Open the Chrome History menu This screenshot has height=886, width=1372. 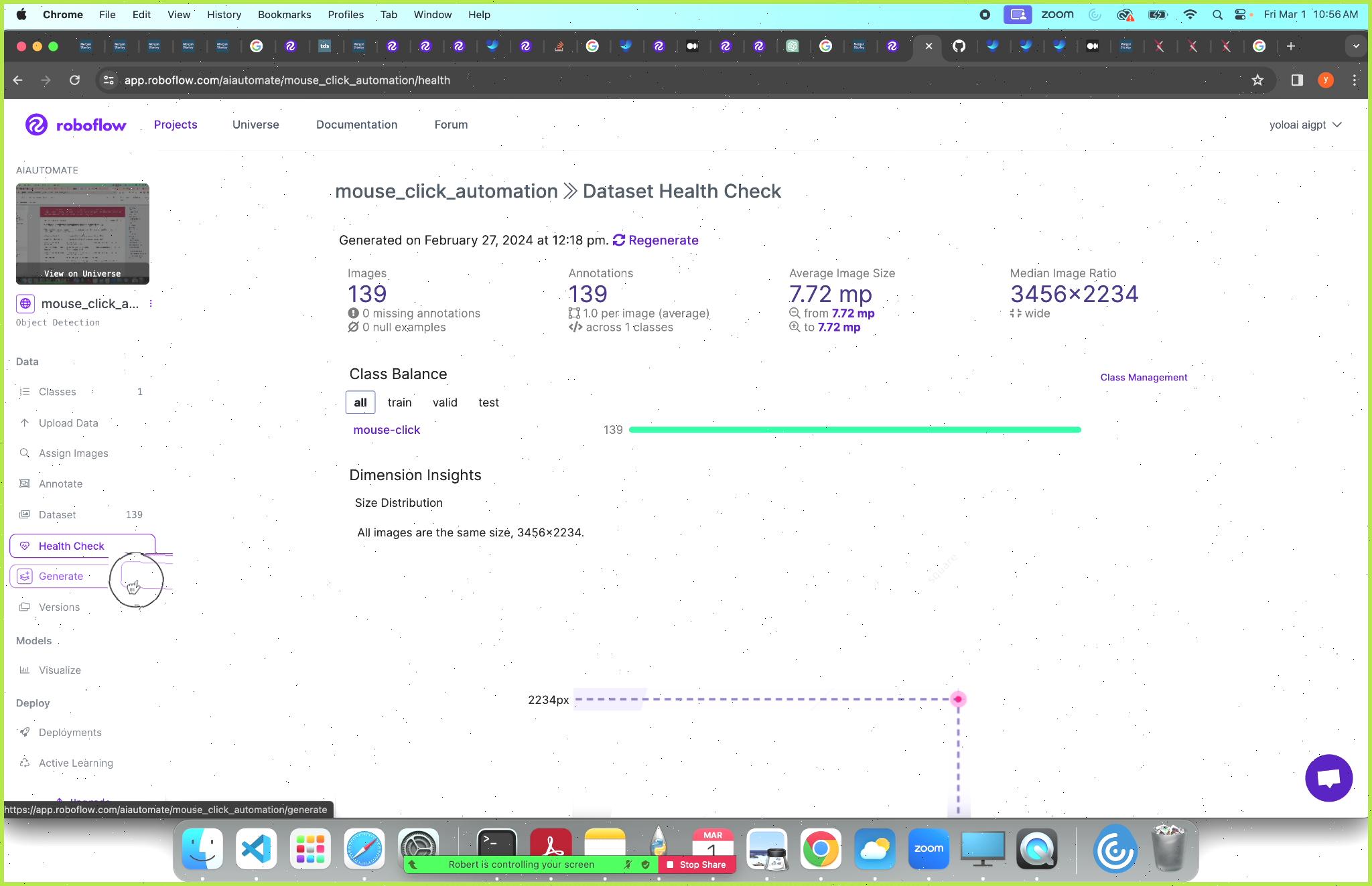(x=224, y=14)
